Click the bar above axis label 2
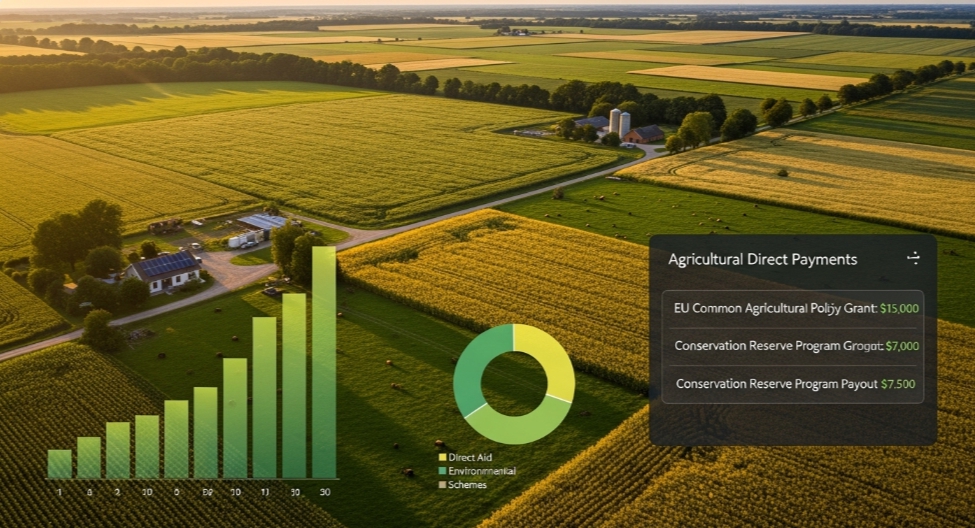This screenshot has width=975, height=528. pyautogui.click(x=118, y=450)
